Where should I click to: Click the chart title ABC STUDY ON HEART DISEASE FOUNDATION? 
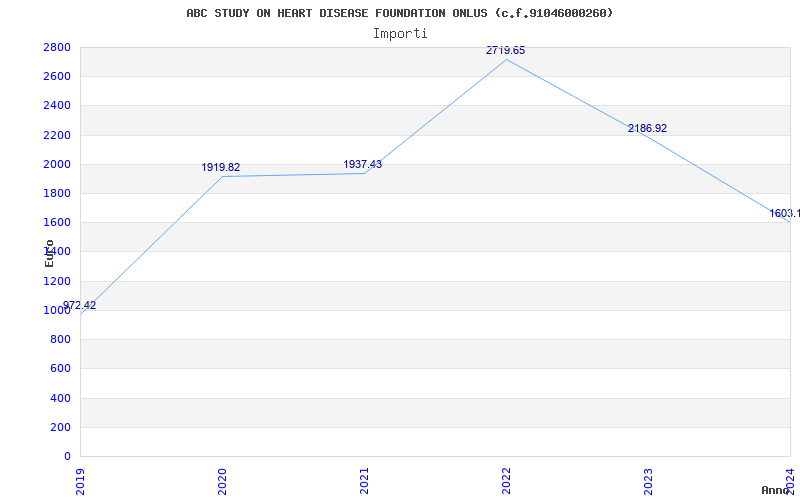pyautogui.click(x=399, y=13)
